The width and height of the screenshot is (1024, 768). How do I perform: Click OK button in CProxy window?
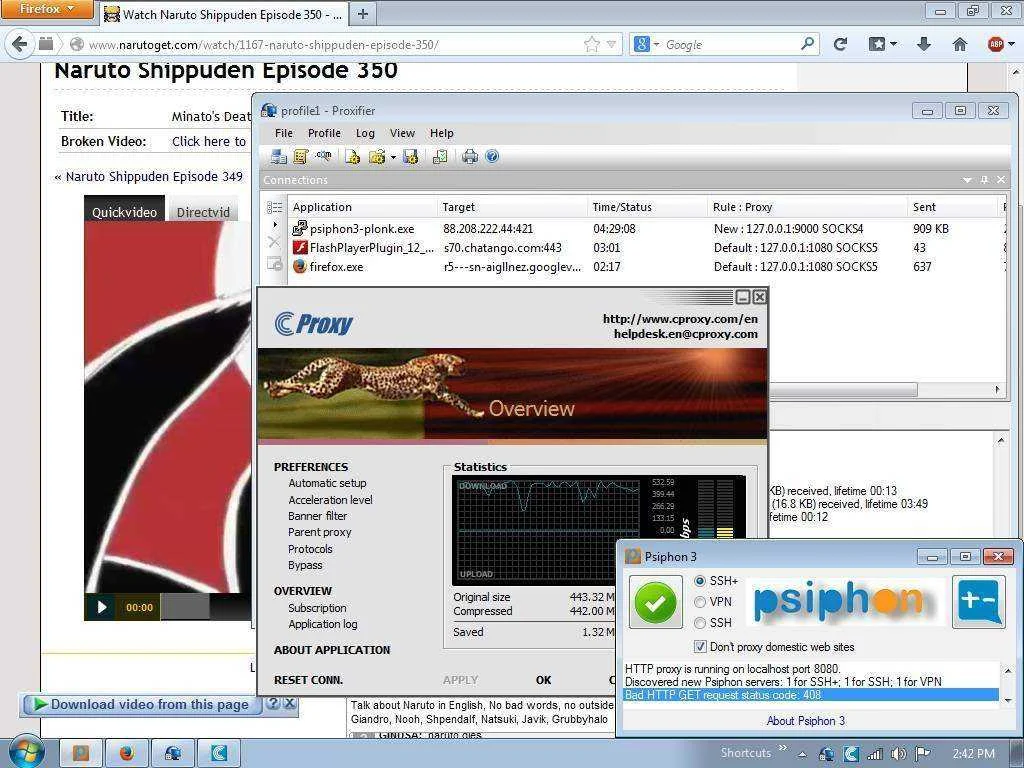pyautogui.click(x=543, y=680)
